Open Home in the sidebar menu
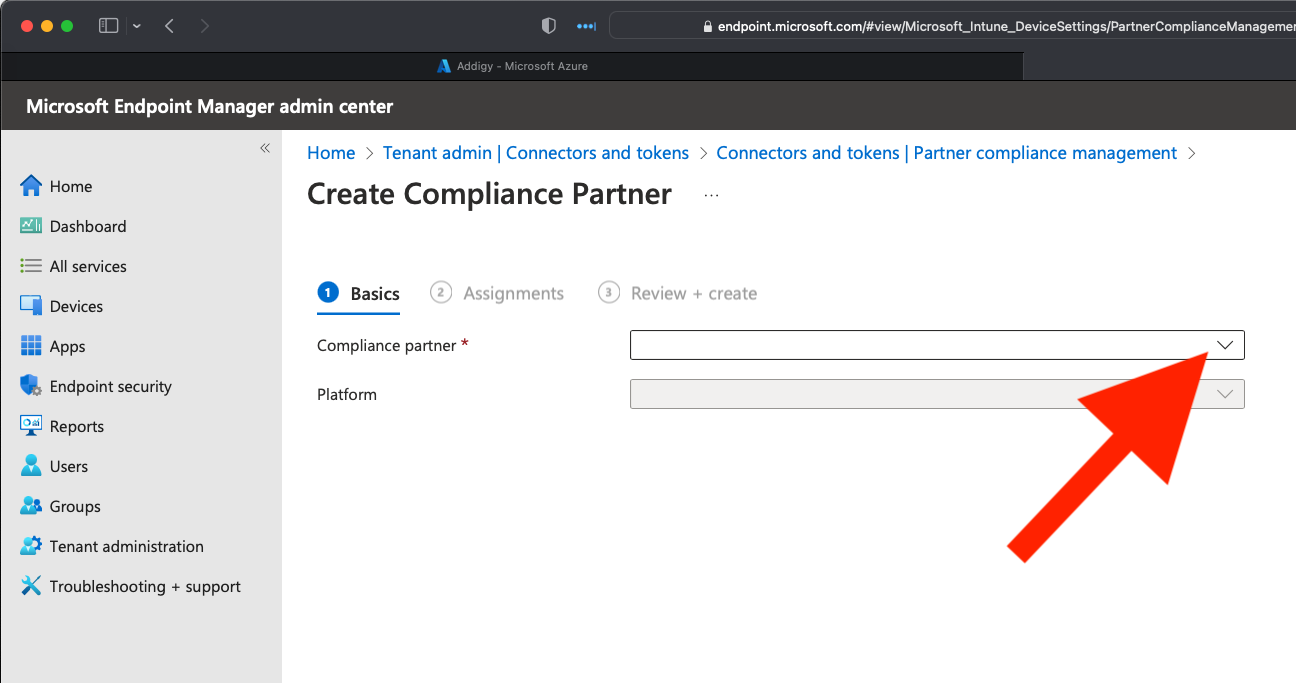Screen dimensions: 1296x683 71,186
